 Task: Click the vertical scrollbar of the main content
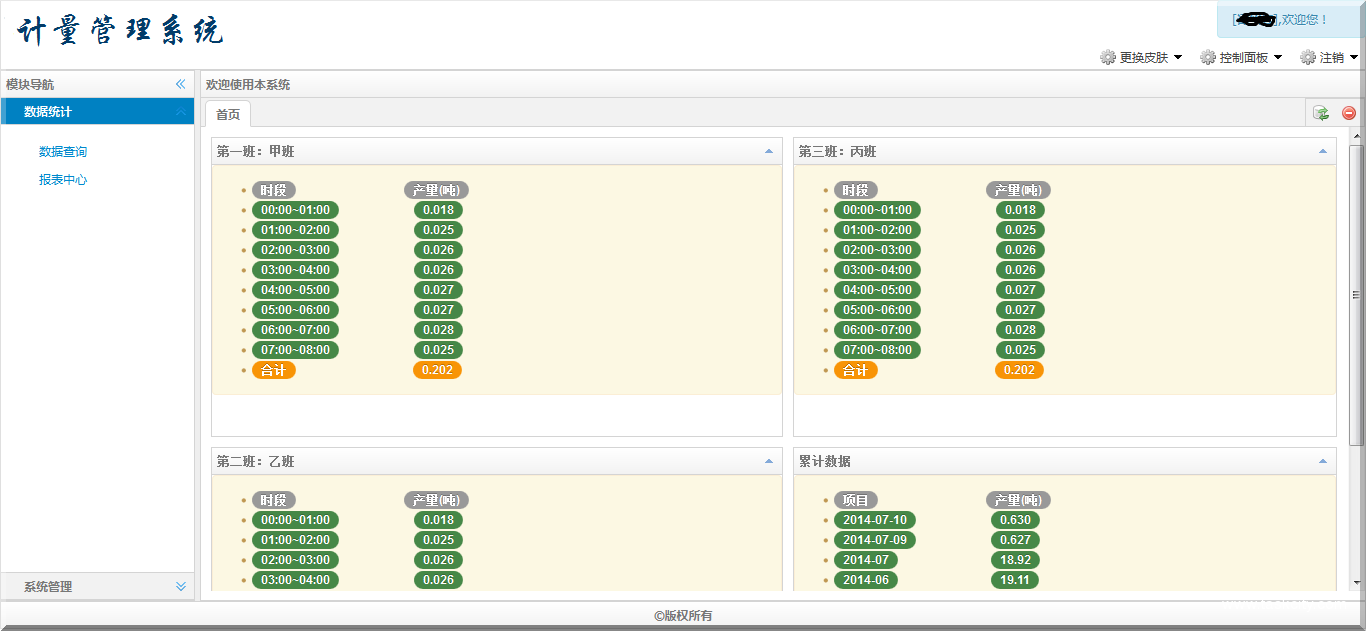click(x=1356, y=295)
